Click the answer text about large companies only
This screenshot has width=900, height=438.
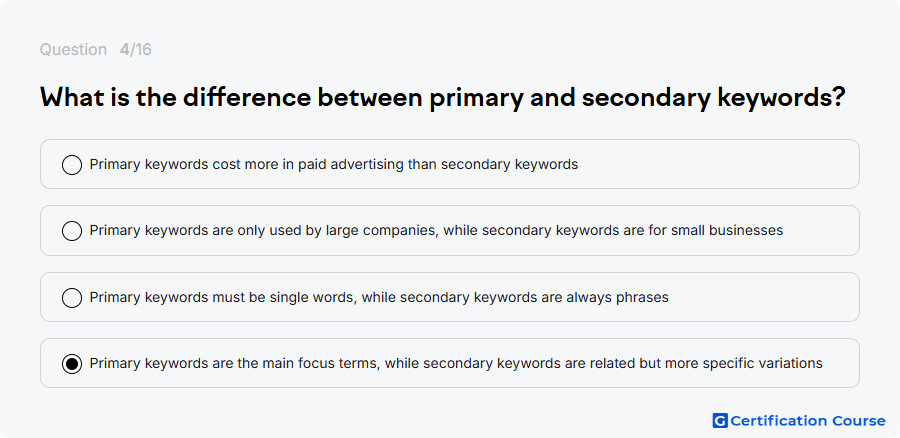point(436,231)
